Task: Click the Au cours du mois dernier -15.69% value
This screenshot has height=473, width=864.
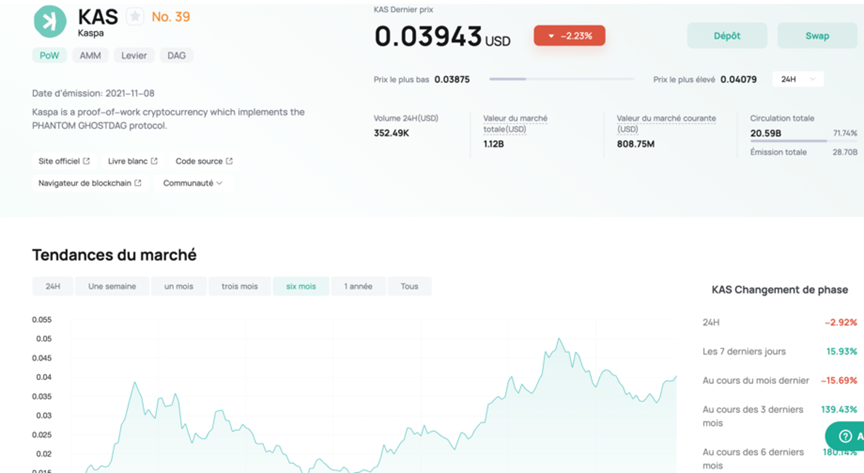Action: point(839,380)
